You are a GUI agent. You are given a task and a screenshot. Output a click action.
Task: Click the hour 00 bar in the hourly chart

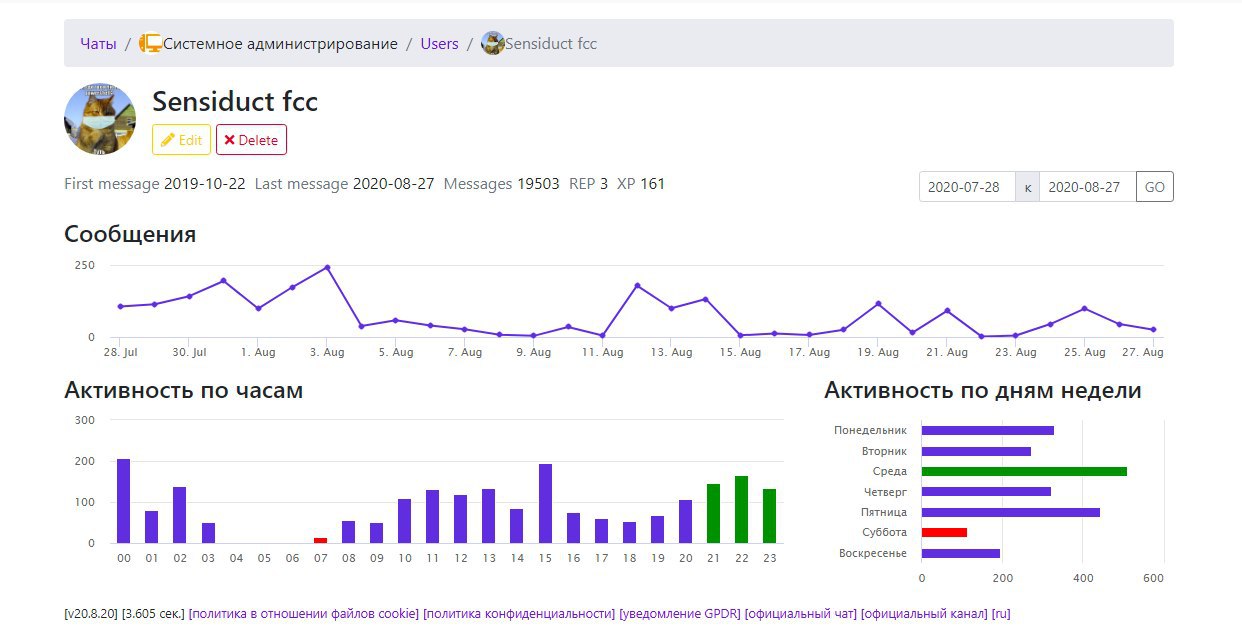point(124,501)
